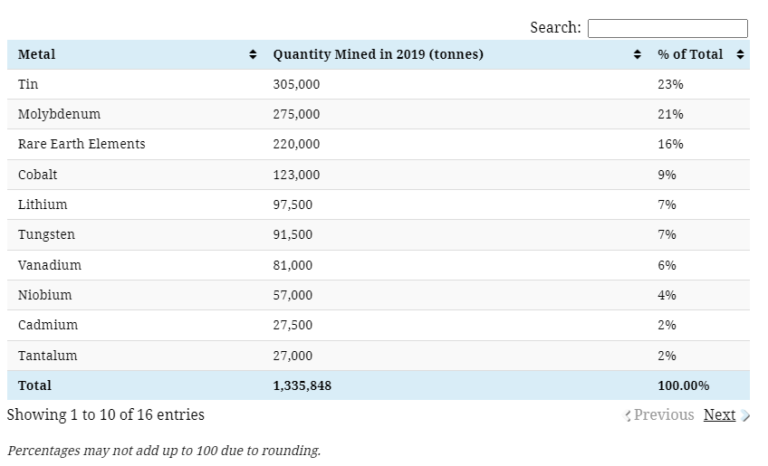The width and height of the screenshot is (768, 466).
Task: Click the arrow beside Next
Action: pos(745,416)
